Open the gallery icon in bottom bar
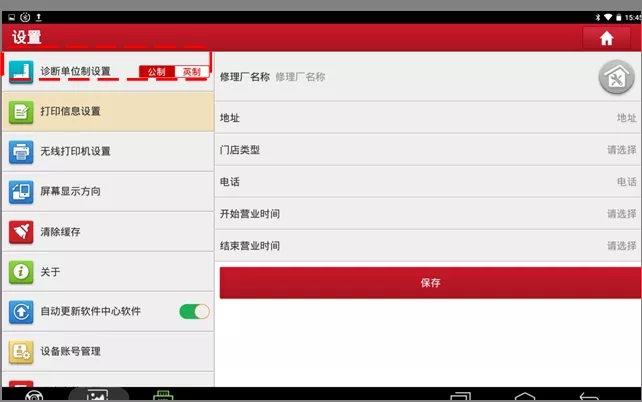642x402 pixels. [x=97, y=395]
